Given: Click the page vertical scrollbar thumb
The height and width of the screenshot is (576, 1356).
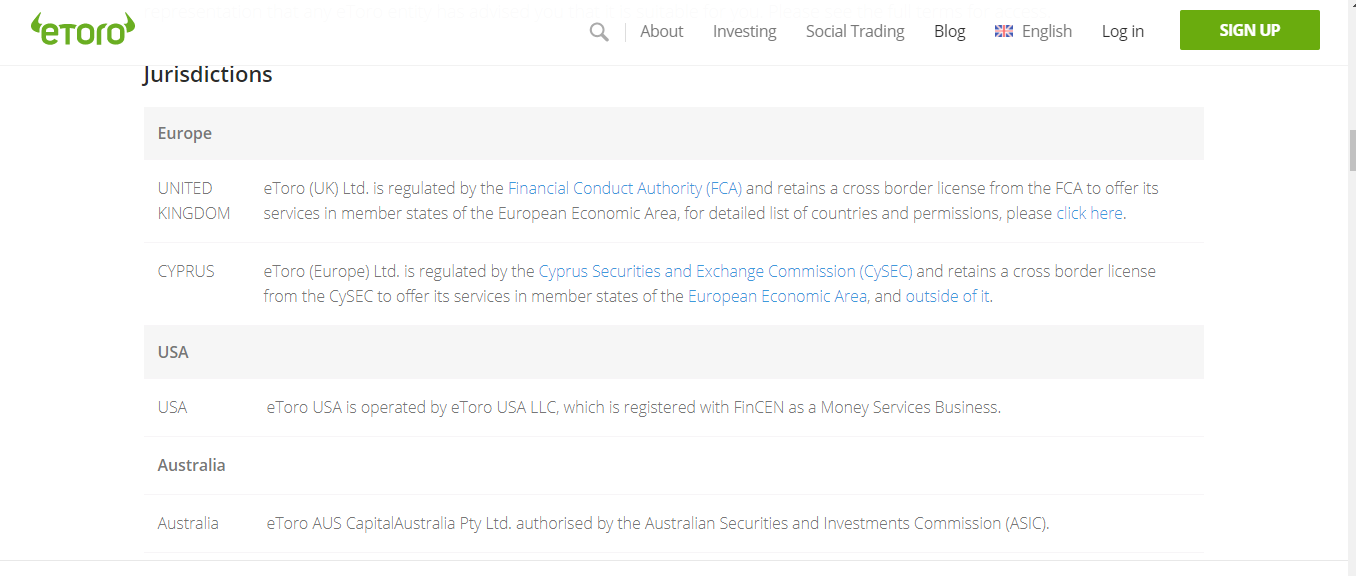Looking at the screenshot, I should 1352,150.
